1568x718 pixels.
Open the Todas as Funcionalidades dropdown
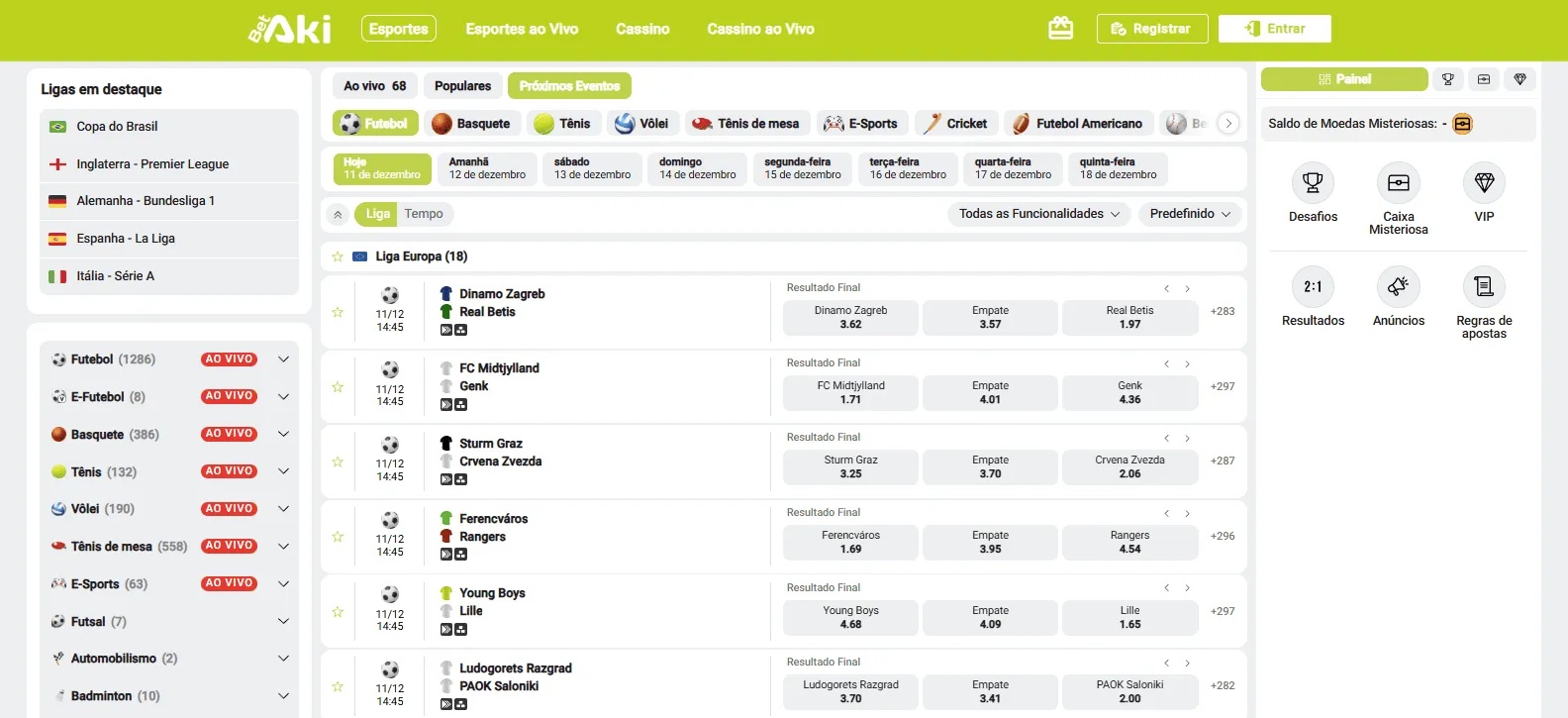[x=1038, y=214]
